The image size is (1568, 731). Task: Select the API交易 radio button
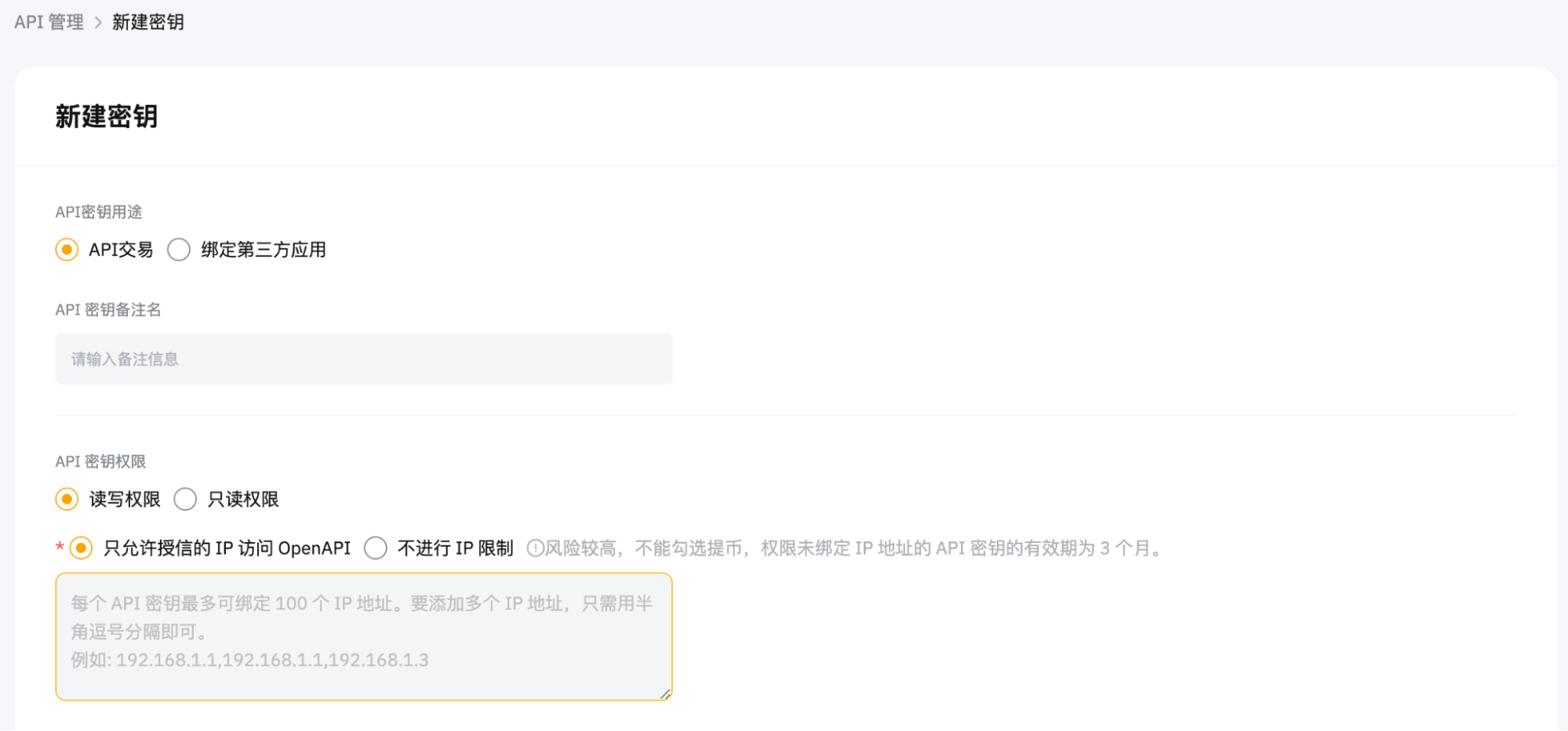click(x=67, y=249)
